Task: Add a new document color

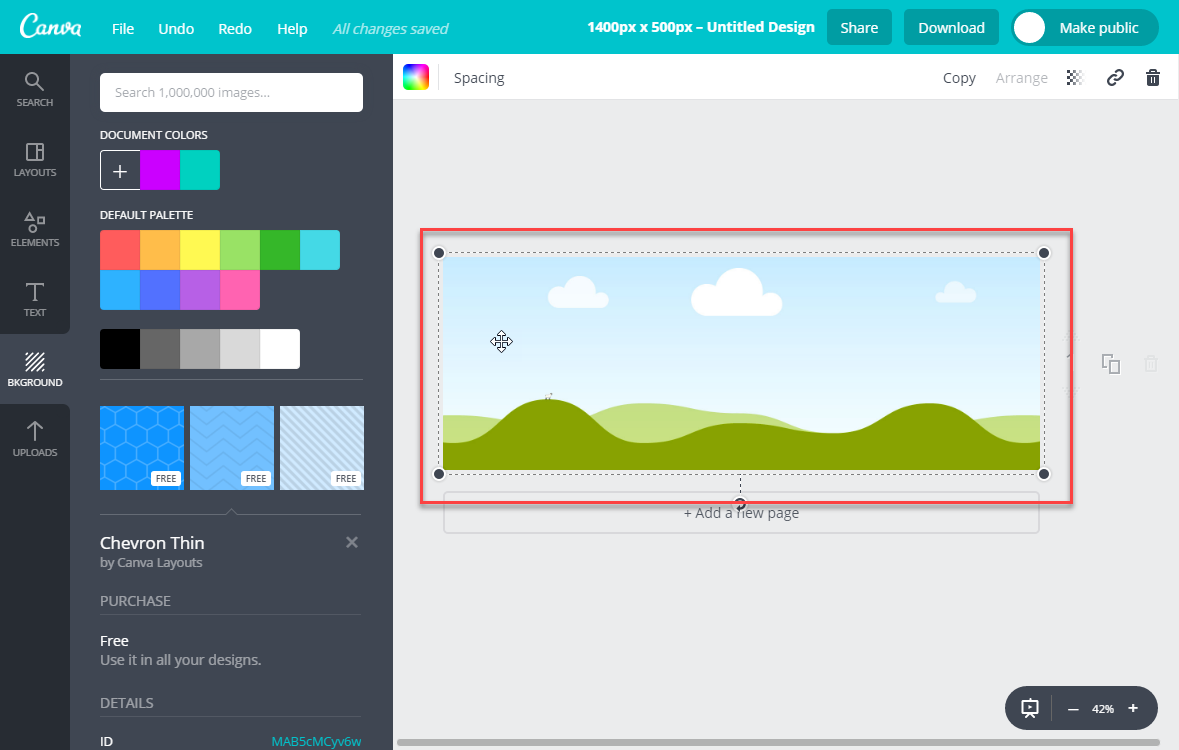Action: coord(120,170)
